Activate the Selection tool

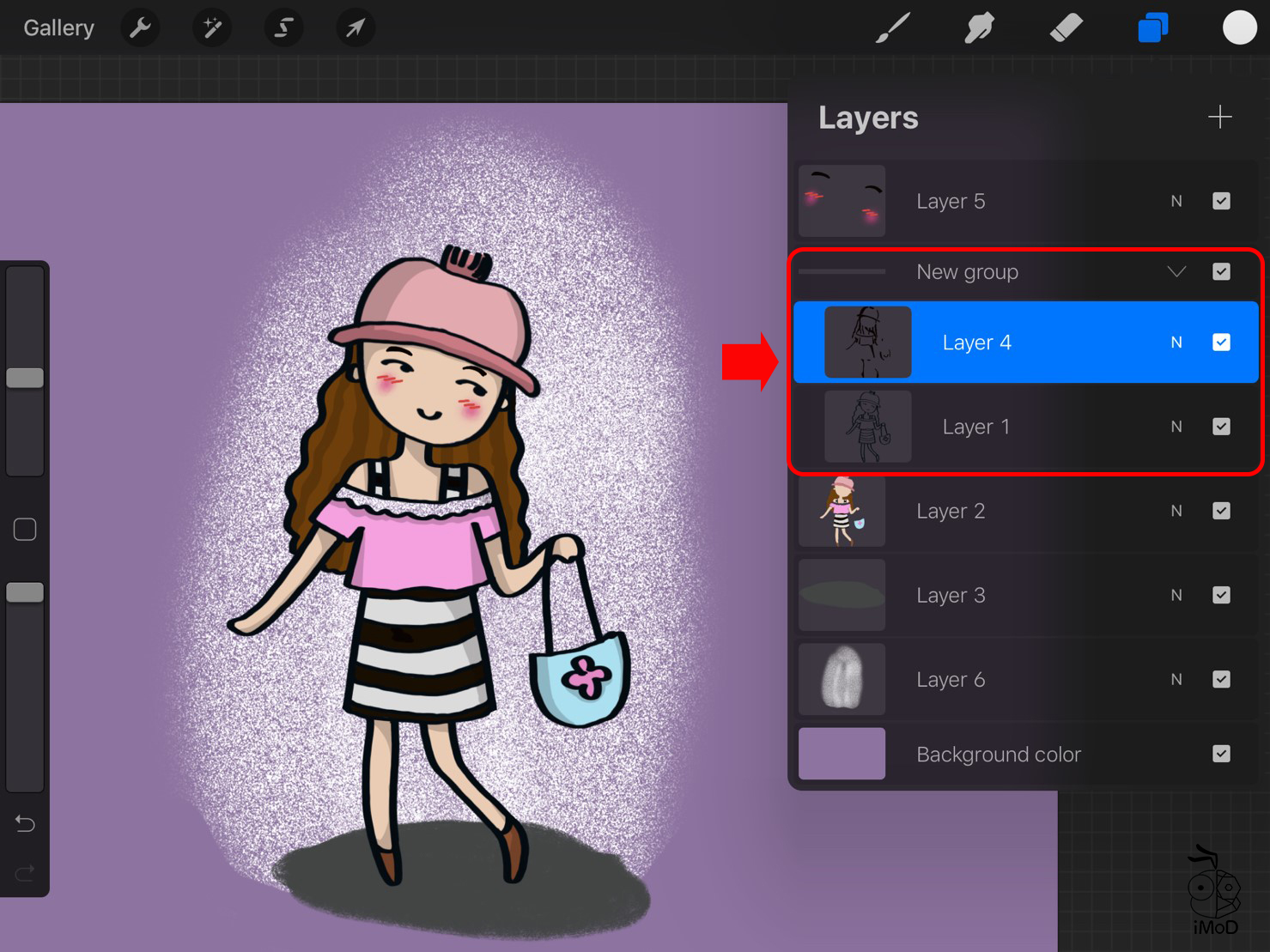tap(283, 28)
